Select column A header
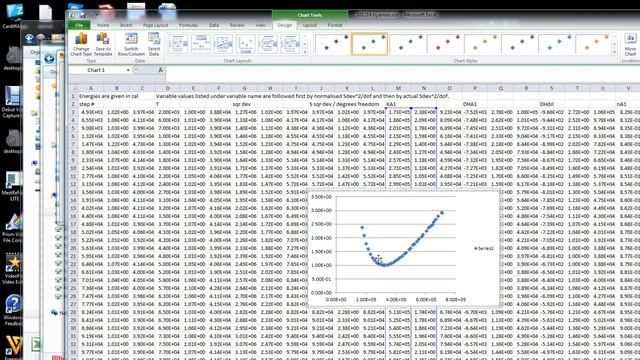Image resolution: width=640 pixels, height=360 pixels. point(91,88)
